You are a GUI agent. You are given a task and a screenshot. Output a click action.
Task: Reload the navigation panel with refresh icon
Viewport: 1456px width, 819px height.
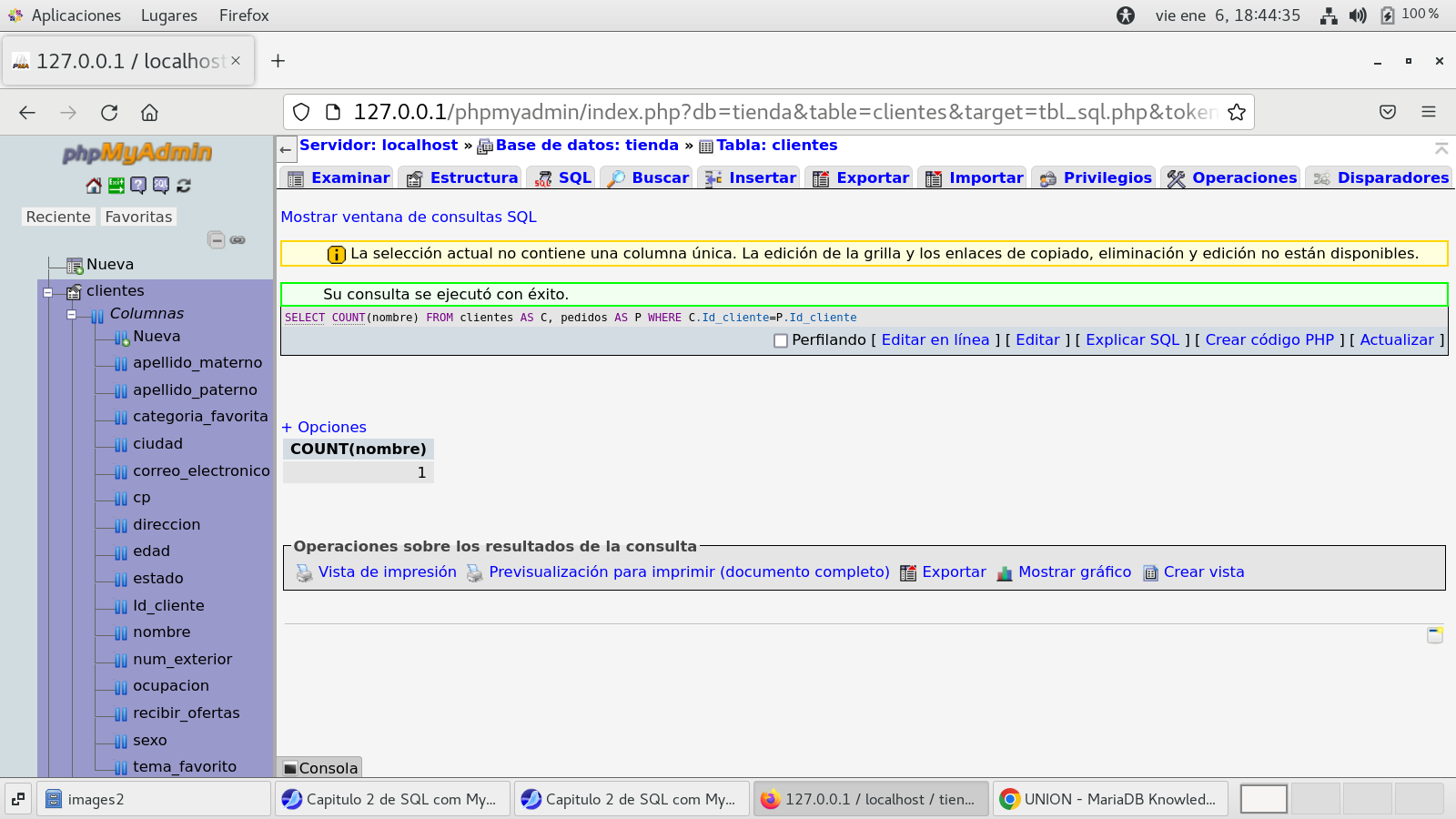click(184, 186)
